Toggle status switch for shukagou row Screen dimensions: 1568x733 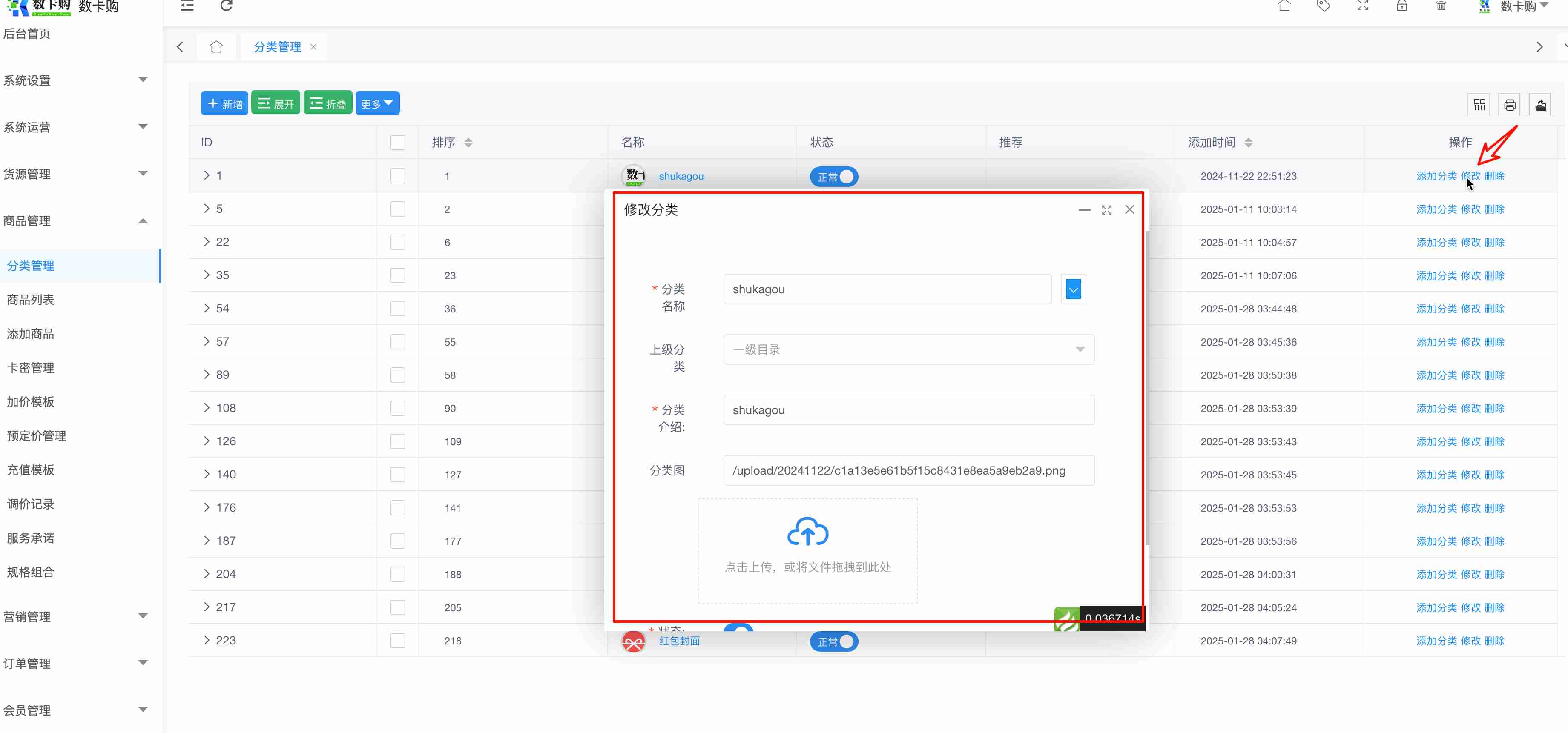pos(833,176)
